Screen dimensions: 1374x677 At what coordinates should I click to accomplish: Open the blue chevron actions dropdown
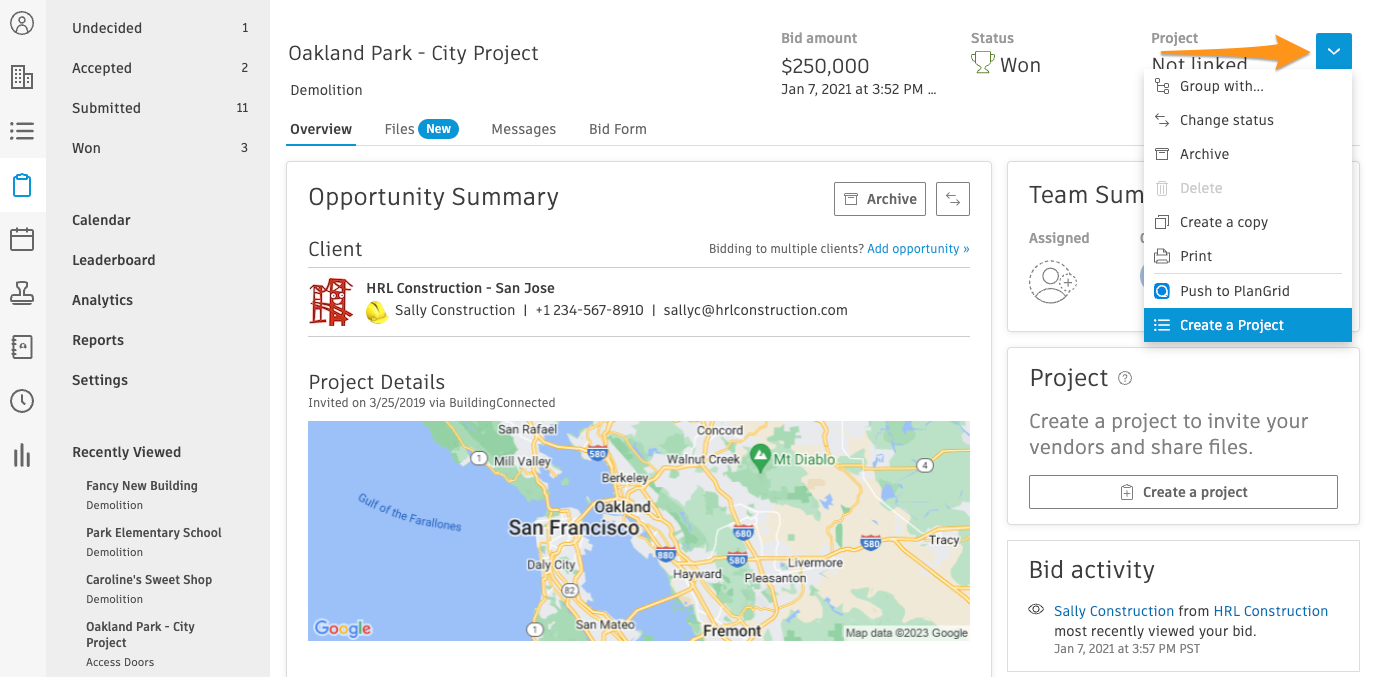click(x=1334, y=51)
